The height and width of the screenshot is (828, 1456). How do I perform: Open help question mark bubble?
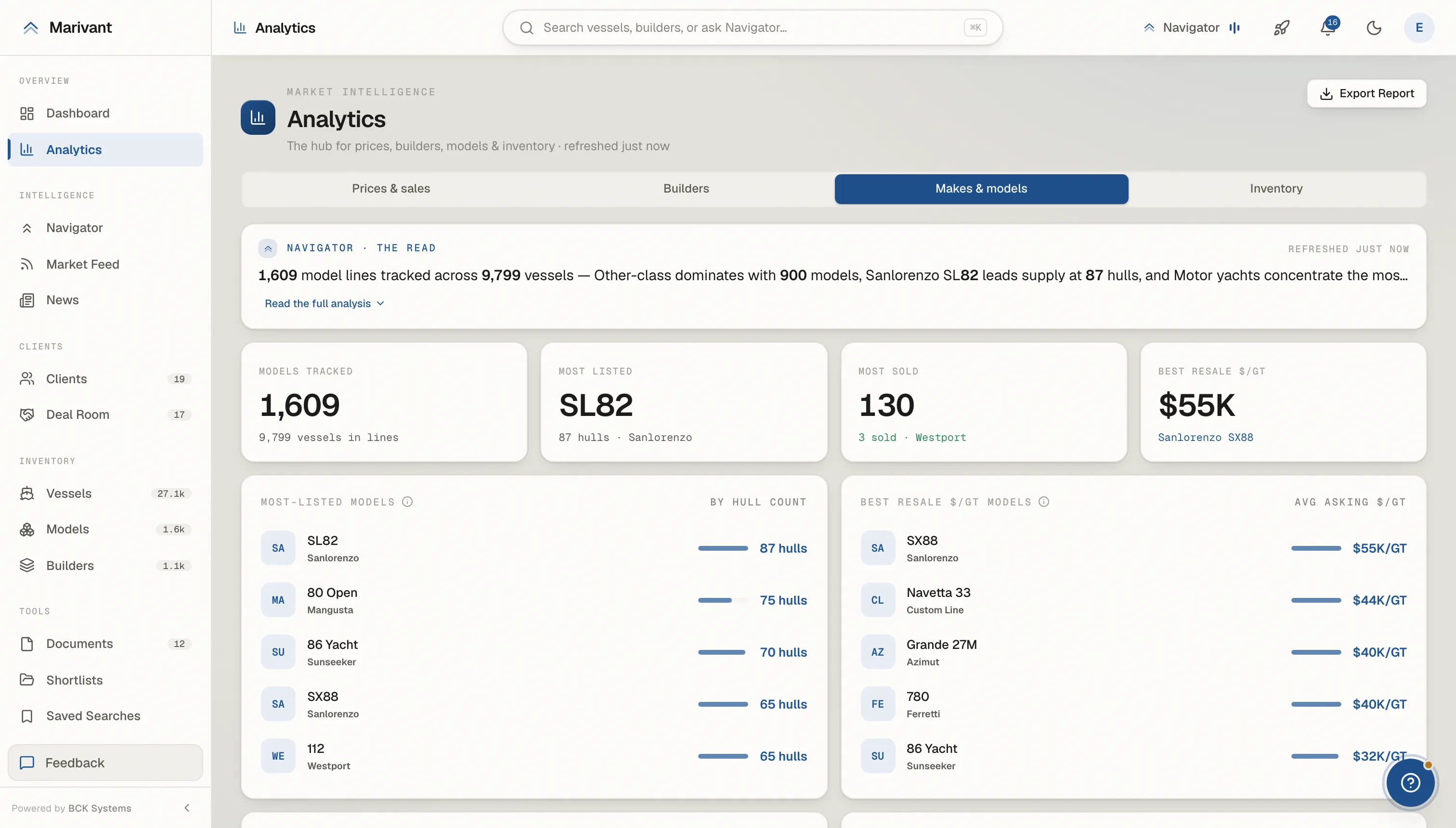coord(1411,782)
